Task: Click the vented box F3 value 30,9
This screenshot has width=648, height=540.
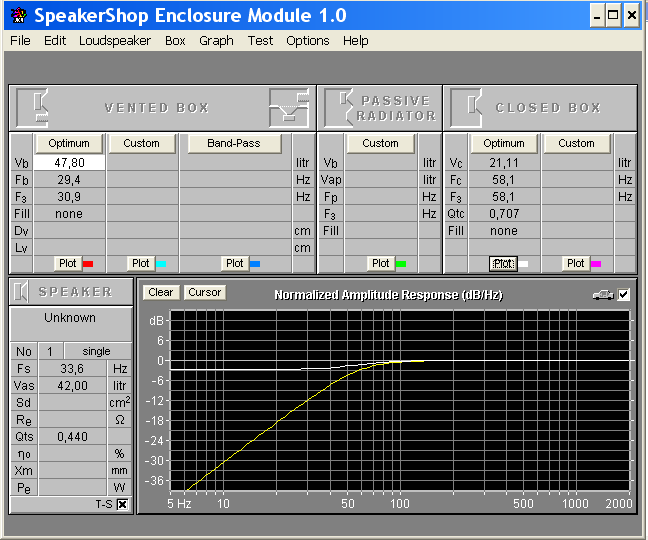Action: (x=69, y=197)
